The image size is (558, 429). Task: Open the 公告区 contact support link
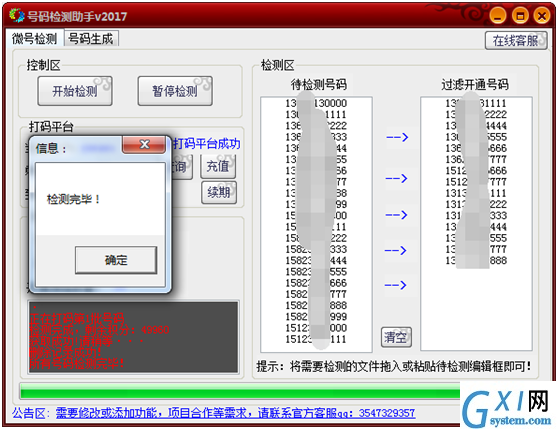[x=235, y=413]
